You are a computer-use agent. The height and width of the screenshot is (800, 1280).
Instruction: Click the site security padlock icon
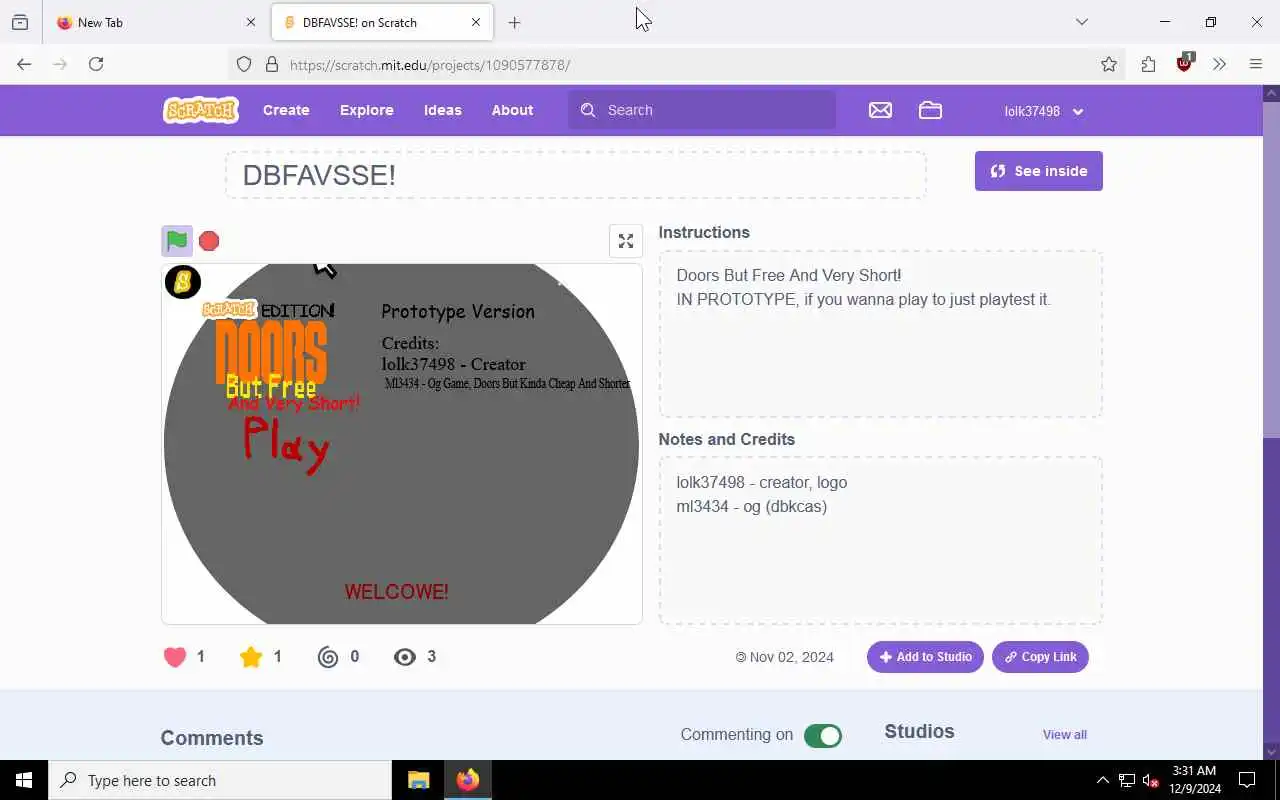(x=271, y=64)
